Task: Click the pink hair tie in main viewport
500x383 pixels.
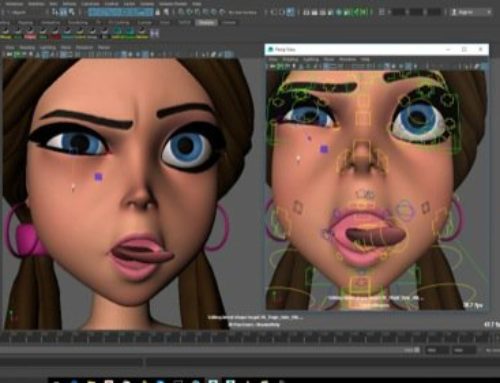Action: pyautogui.click(x=28, y=239)
